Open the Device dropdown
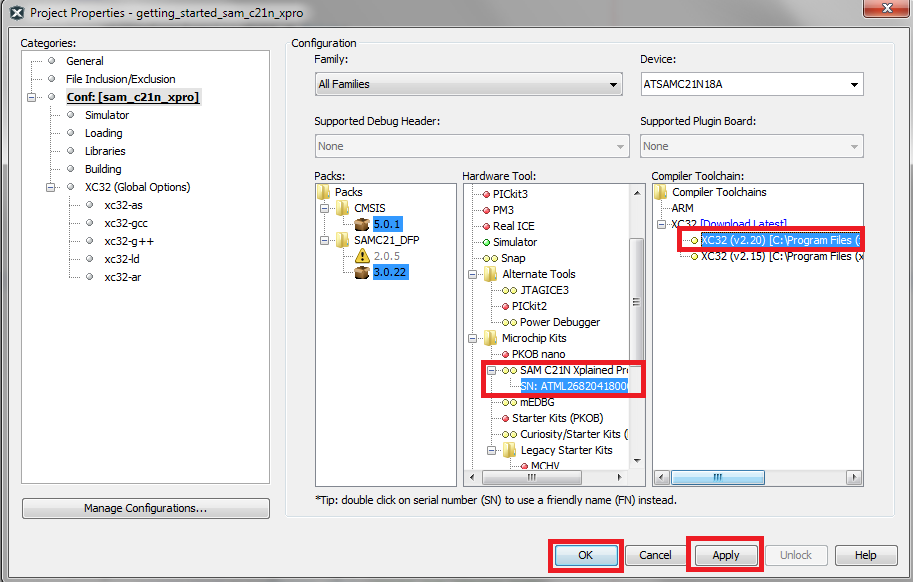Viewport: 913px width, 582px height. pyautogui.click(x=751, y=85)
